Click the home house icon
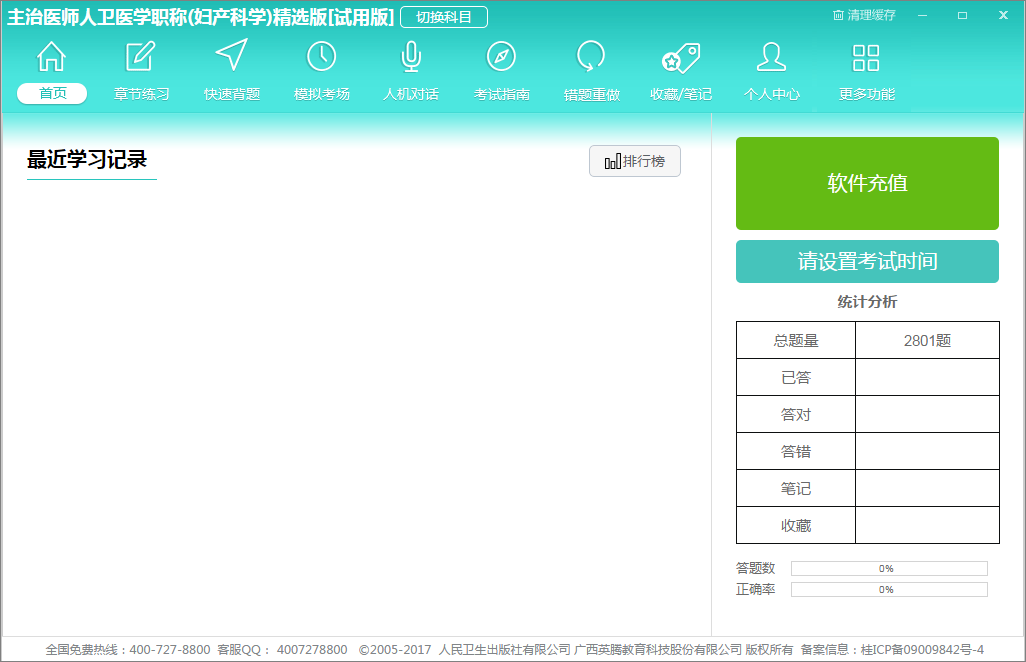This screenshot has width=1026, height=662. (51, 56)
